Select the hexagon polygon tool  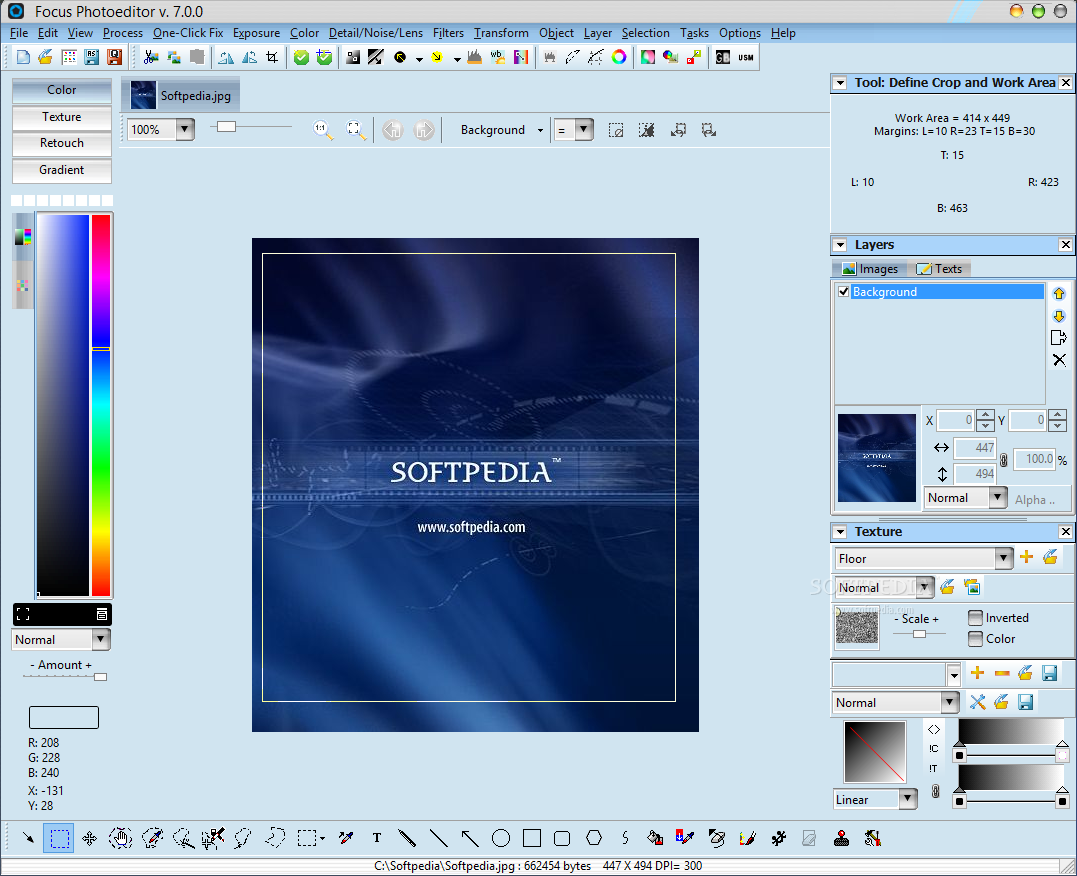pos(594,838)
